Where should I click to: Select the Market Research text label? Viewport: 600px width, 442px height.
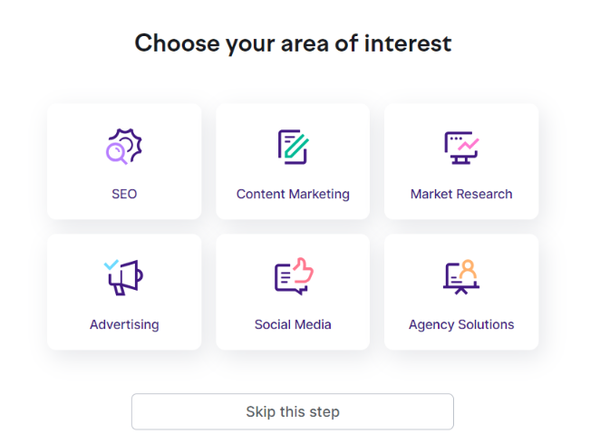461,194
